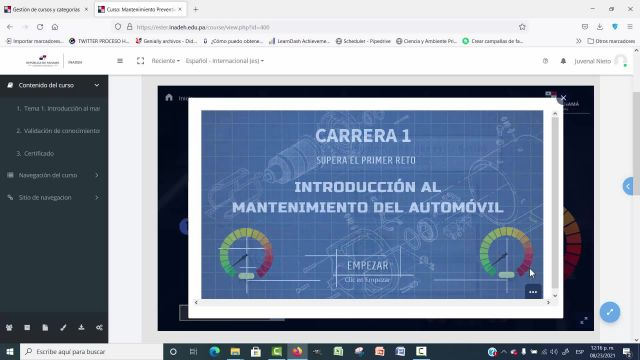Click the Windows search box
This screenshot has height=360, width=640.
91,351
